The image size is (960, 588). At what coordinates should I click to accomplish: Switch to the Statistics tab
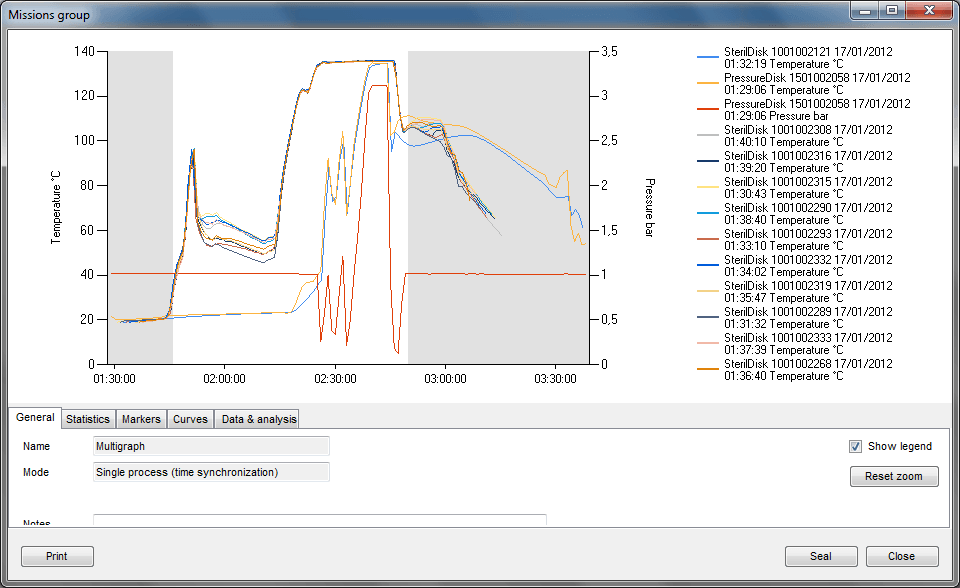(x=88, y=418)
